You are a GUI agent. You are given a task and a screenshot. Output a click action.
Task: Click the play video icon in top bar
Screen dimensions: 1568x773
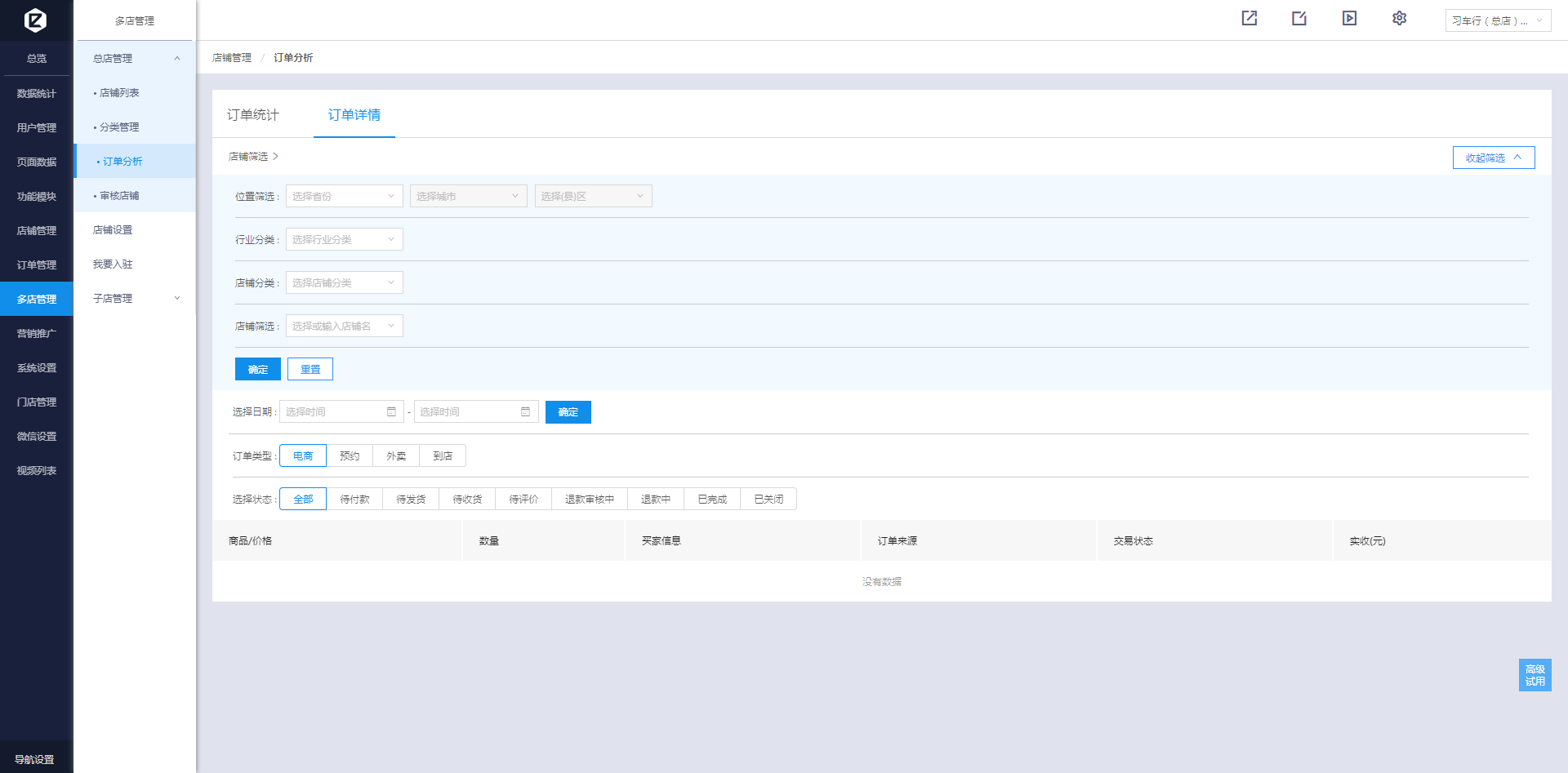click(x=1349, y=19)
